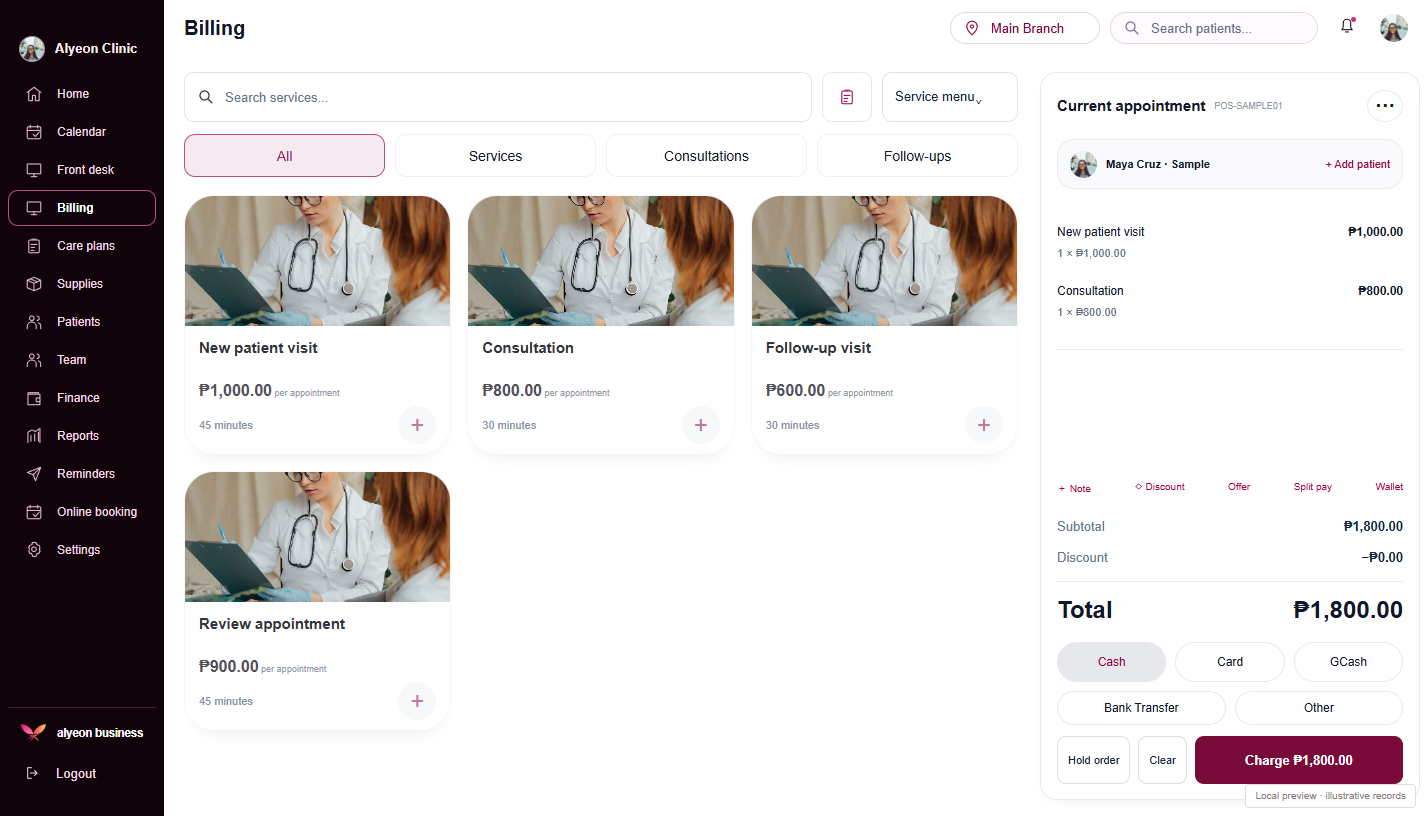Click the + Add patient link
Screen dimensions: 1428x816
tap(1358, 164)
